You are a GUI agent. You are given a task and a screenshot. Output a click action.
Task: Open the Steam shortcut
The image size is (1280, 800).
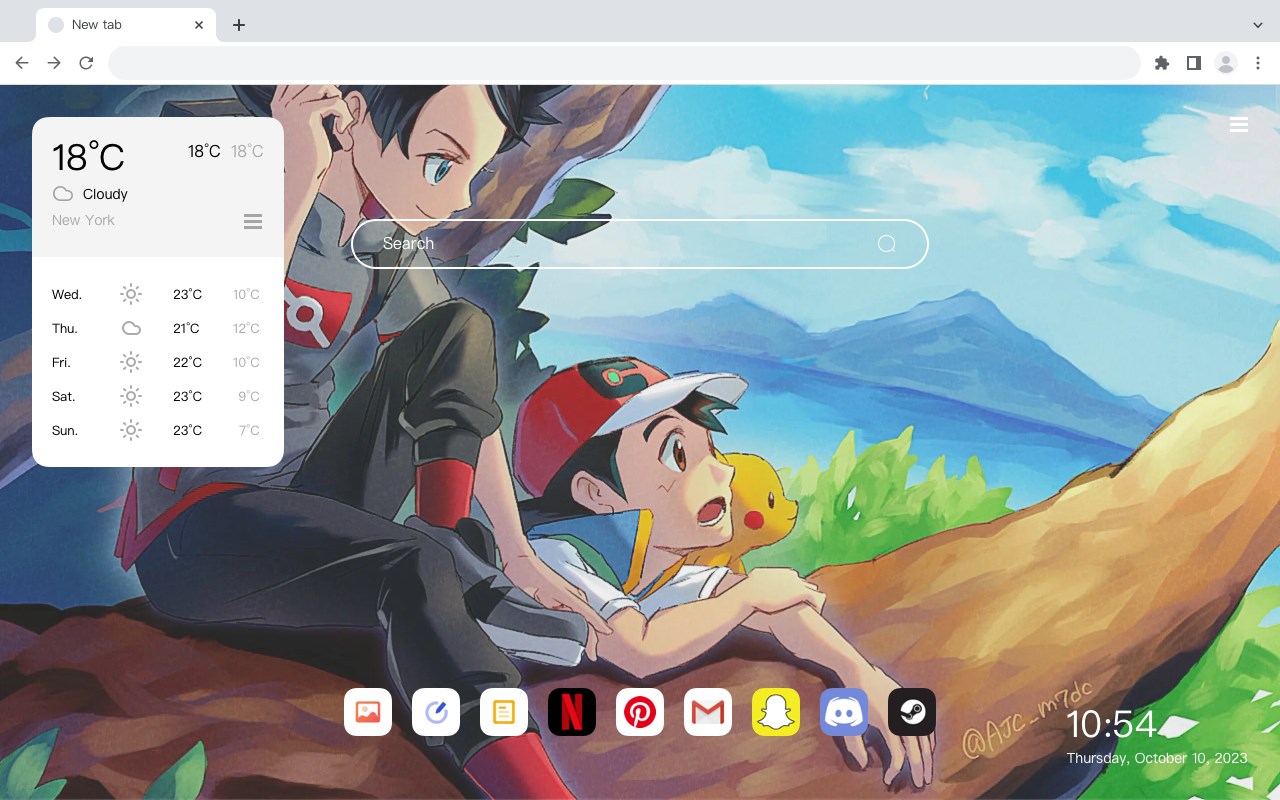point(912,712)
